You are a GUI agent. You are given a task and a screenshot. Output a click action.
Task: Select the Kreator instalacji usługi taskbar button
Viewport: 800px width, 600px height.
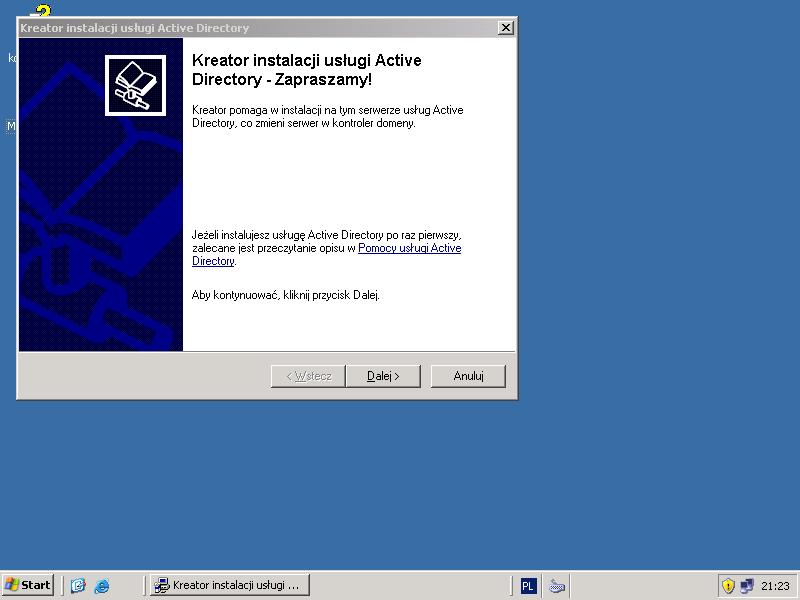pos(230,585)
